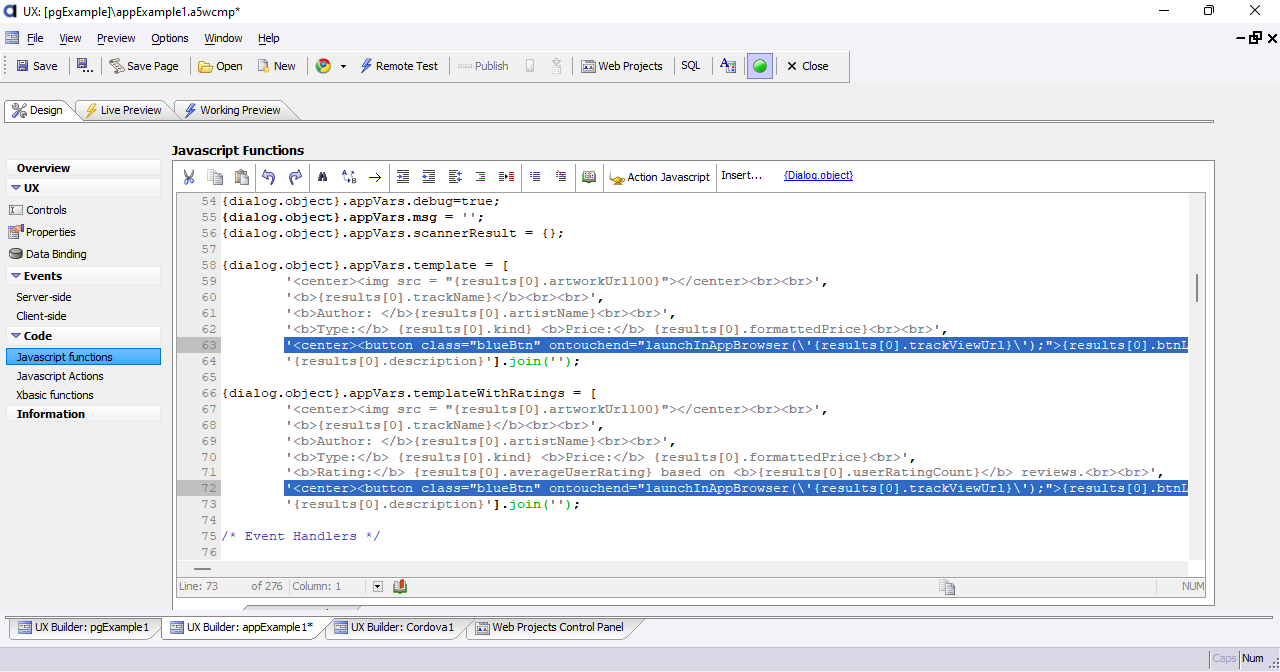Open the Preview menu
The width and height of the screenshot is (1280, 672).
point(116,38)
